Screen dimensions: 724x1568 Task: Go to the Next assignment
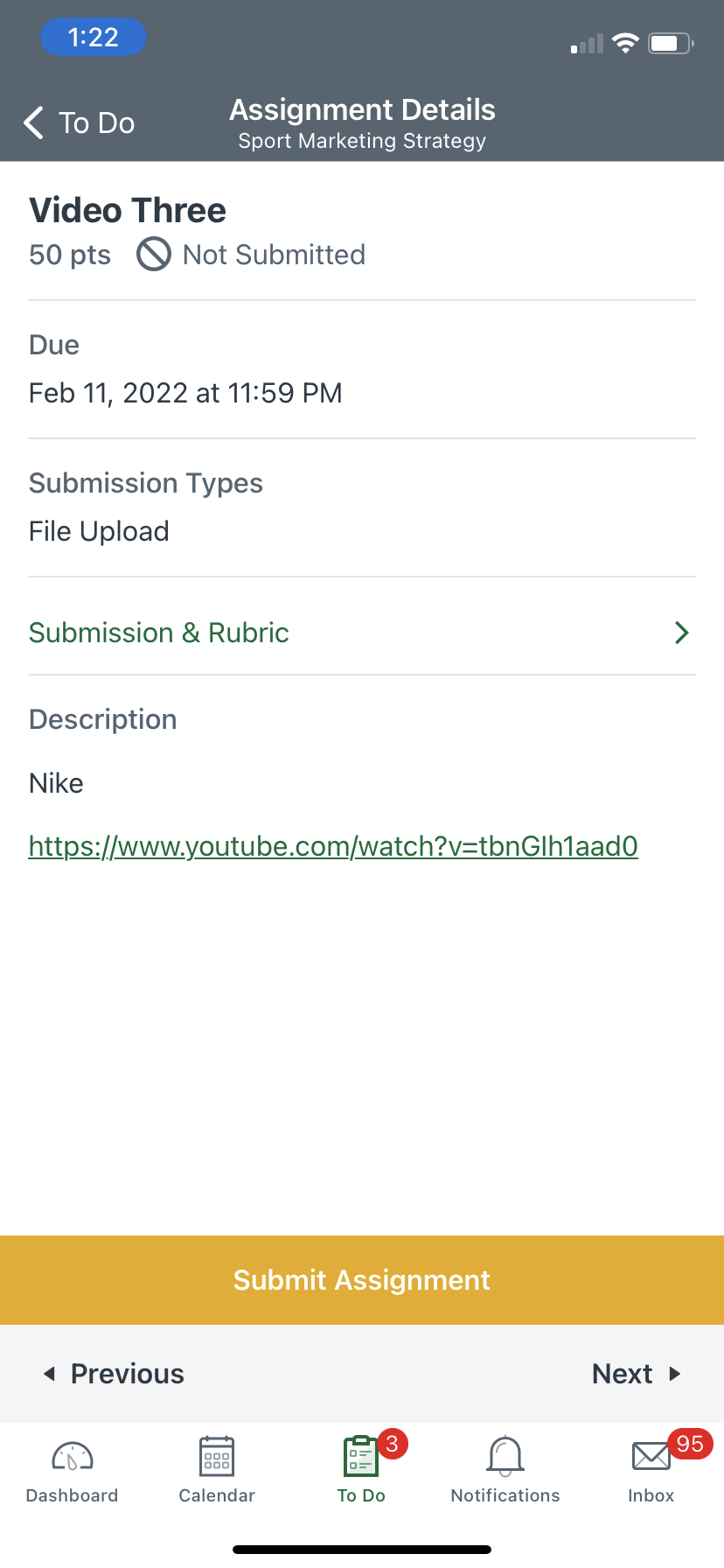[x=636, y=1374]
